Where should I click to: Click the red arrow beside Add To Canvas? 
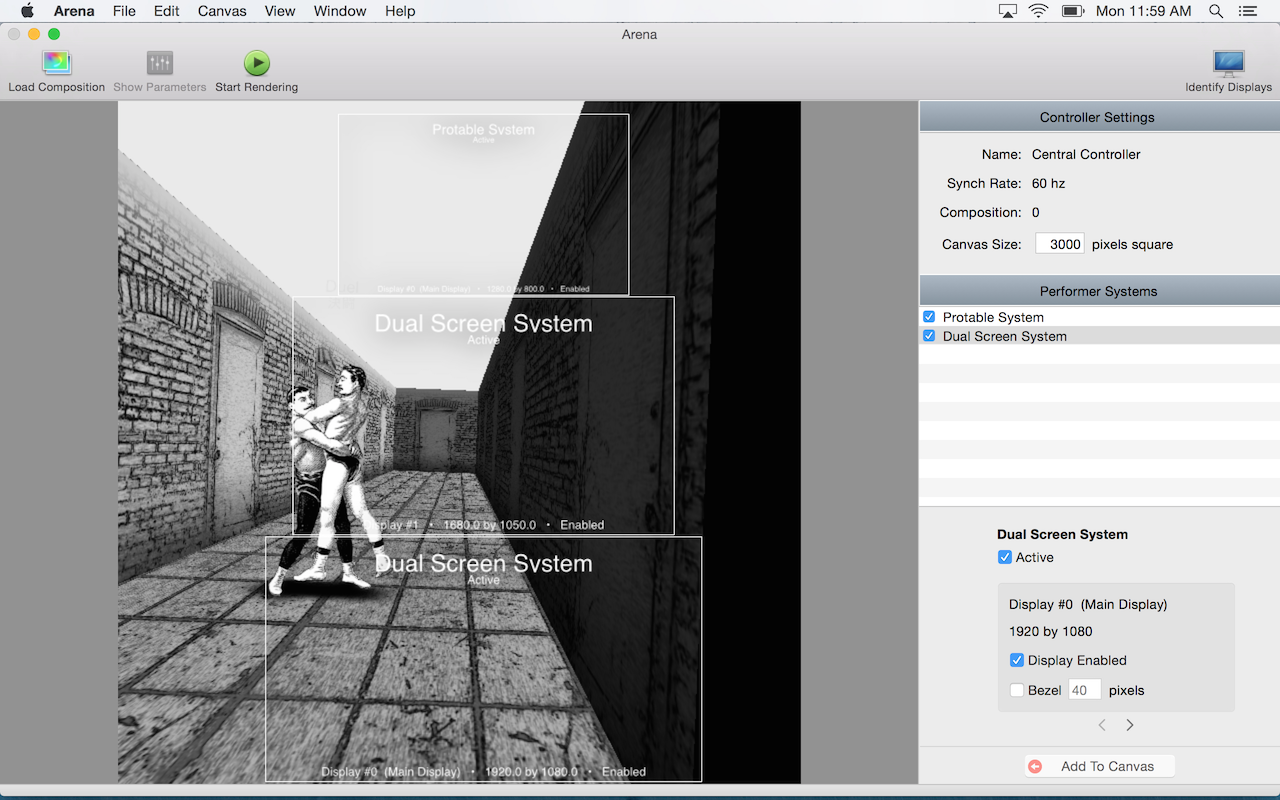pyautogui.click(x=1035, y=766)
